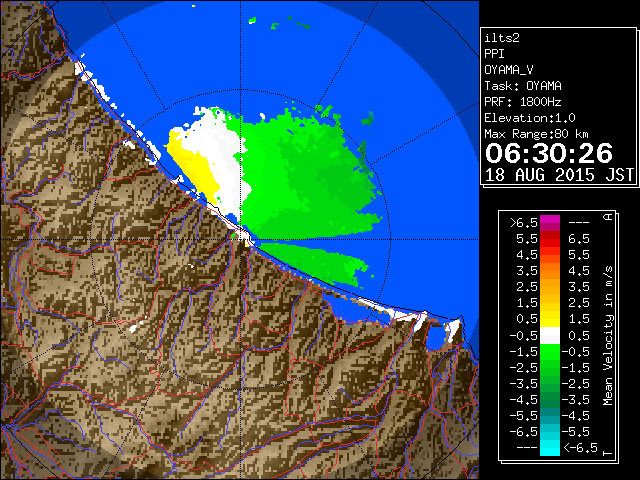Pick the magenta swatch atop velocity scale
The height and width of the screenshot is (480, 640).
(550, 220)
